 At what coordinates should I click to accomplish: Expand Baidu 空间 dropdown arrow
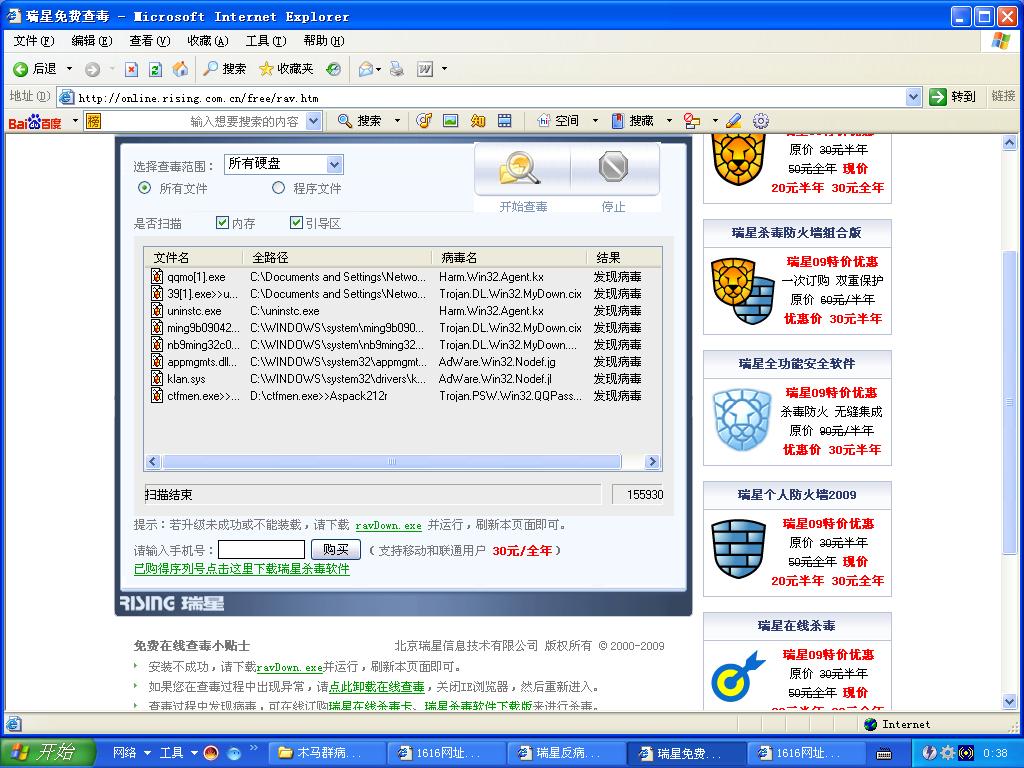point(595,121)
